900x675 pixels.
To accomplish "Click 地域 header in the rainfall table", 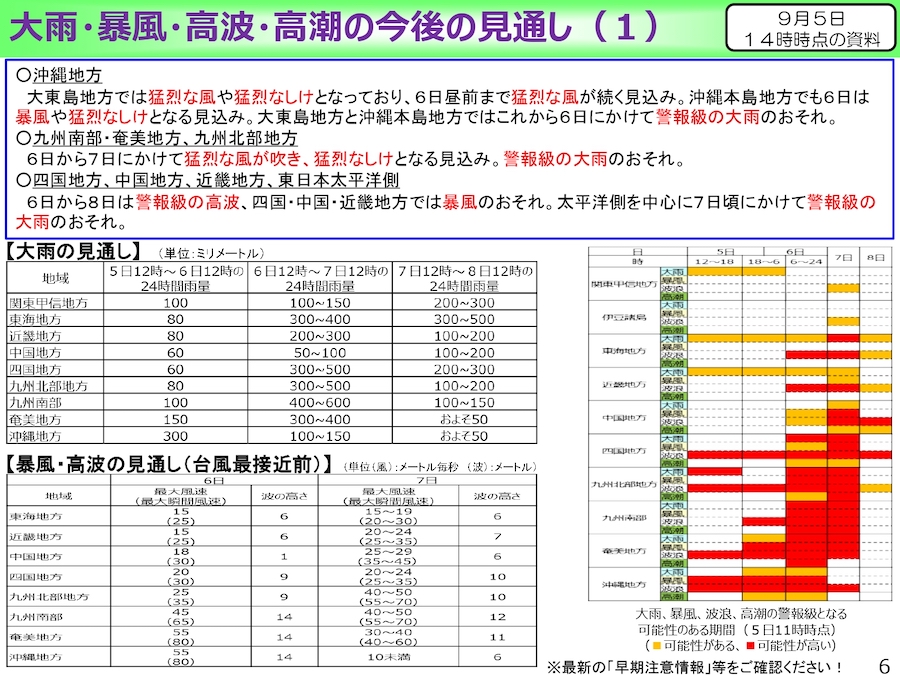I will [55, 278].
